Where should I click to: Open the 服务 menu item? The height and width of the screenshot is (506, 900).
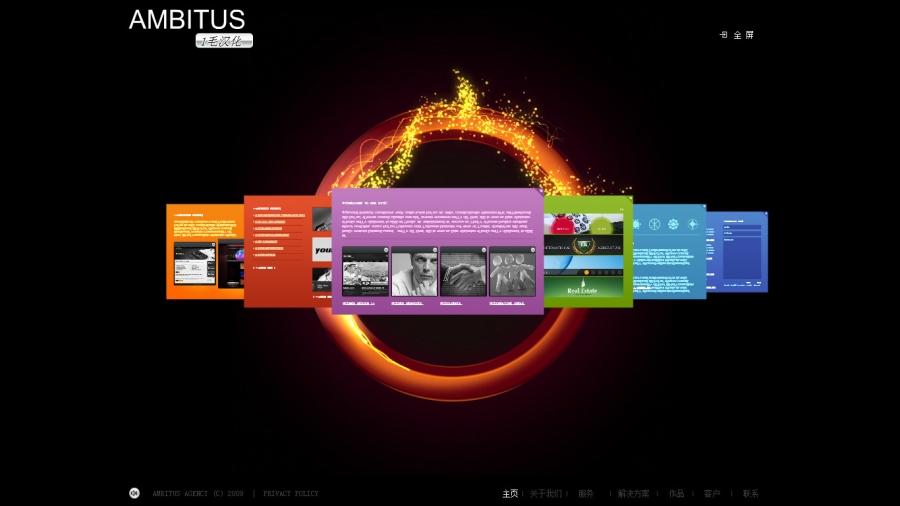pos(586,493)
